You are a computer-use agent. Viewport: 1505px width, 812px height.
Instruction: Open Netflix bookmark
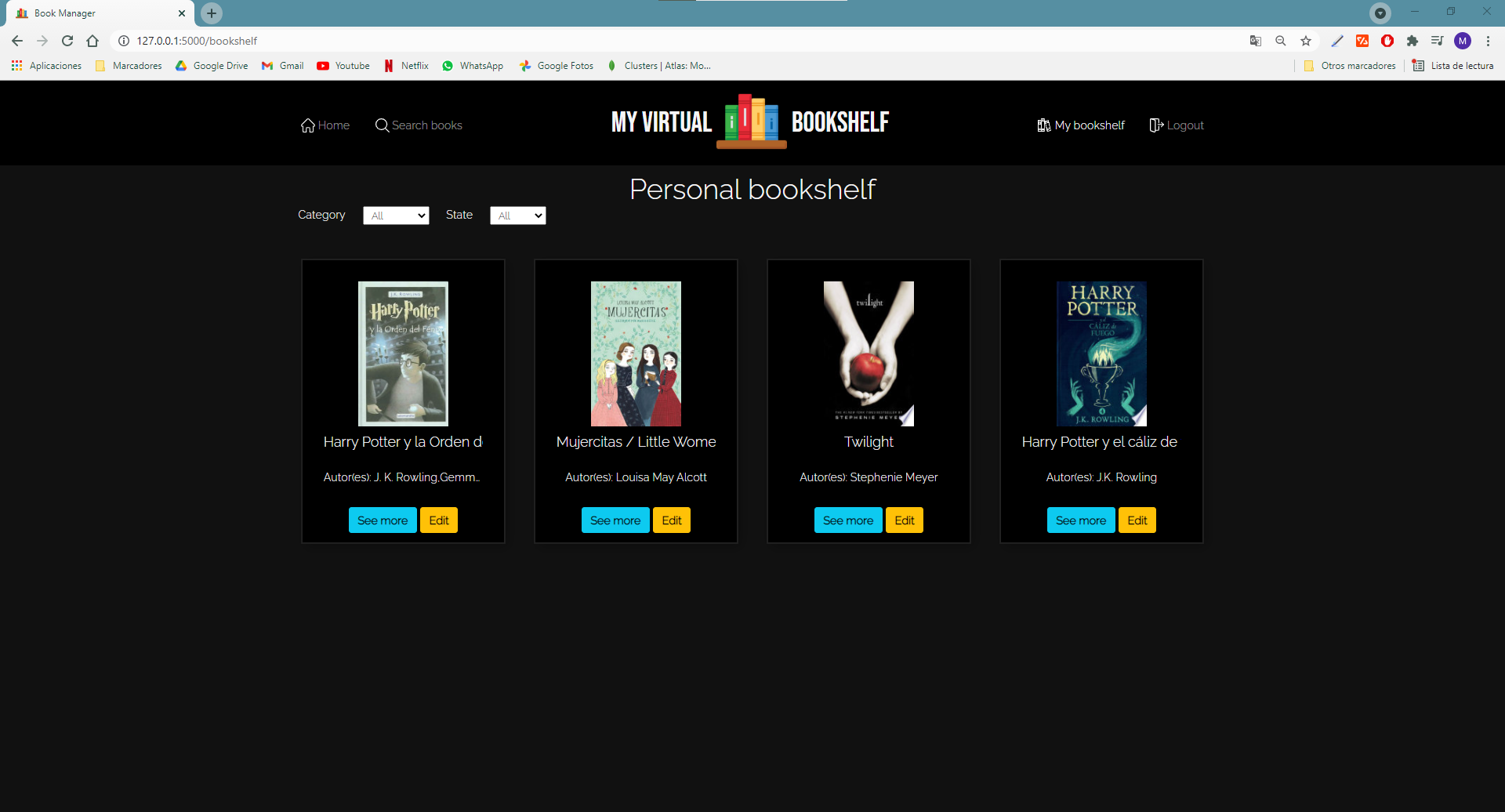(406, 66)
